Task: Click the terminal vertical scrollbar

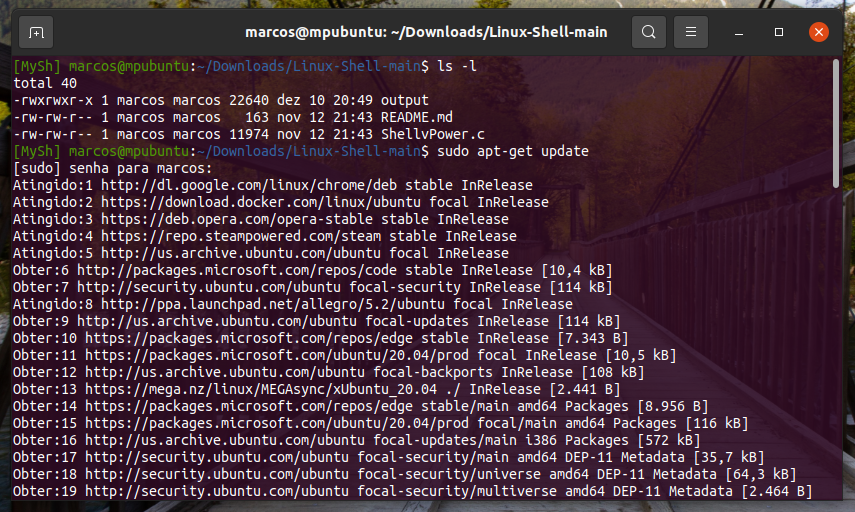Action: pyautogui.click(x=836, y=123)
